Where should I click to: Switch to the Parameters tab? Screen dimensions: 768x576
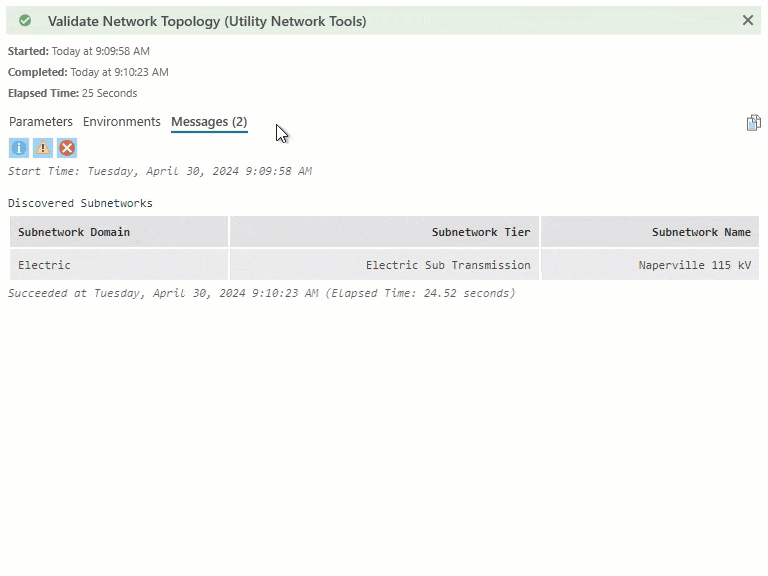[41, 122]
